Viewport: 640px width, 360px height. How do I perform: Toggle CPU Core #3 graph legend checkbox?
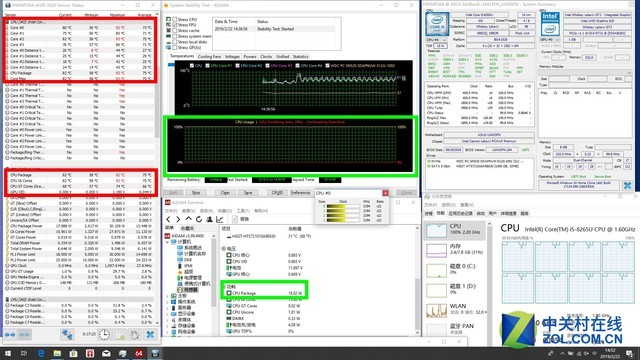point(268,65)
